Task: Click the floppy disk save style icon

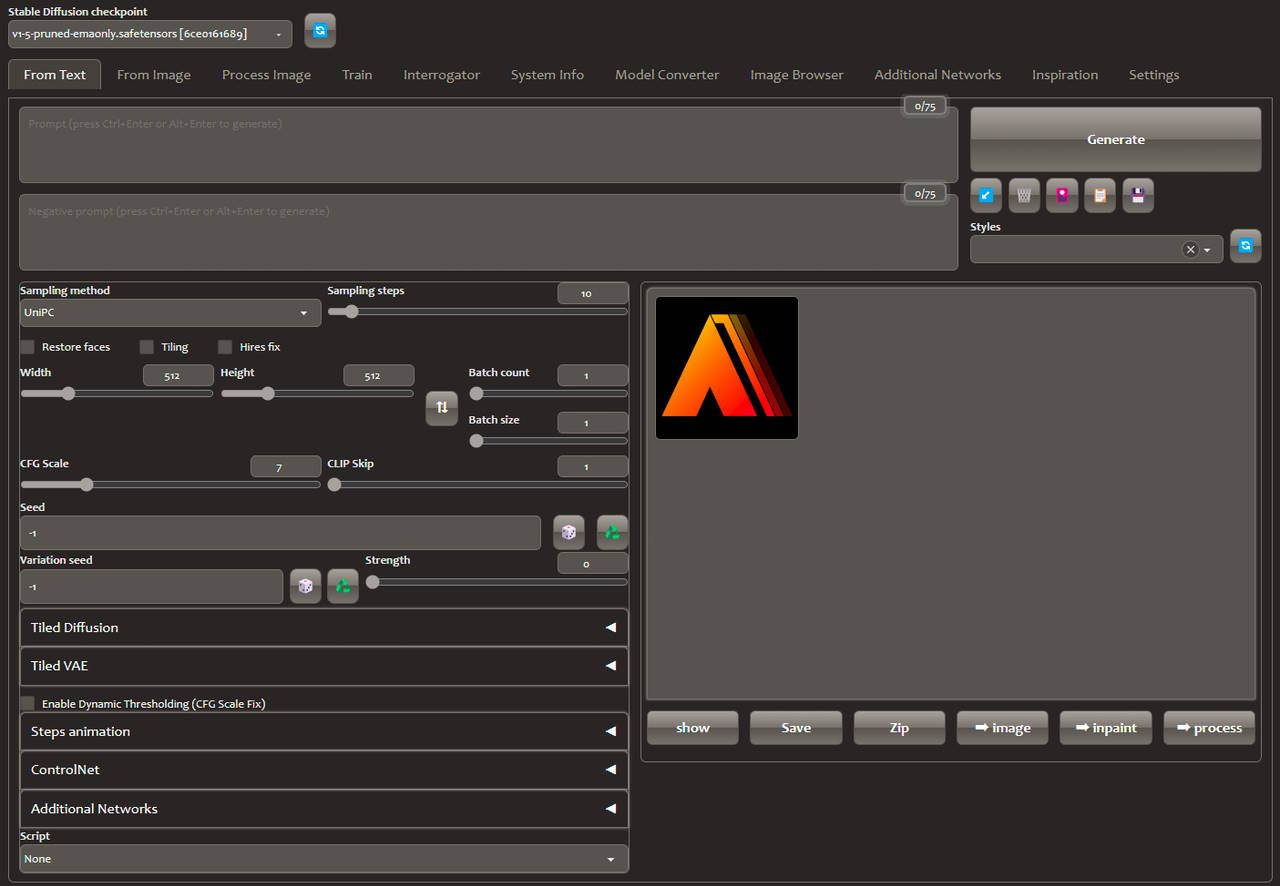Action: click(1138, 195)
